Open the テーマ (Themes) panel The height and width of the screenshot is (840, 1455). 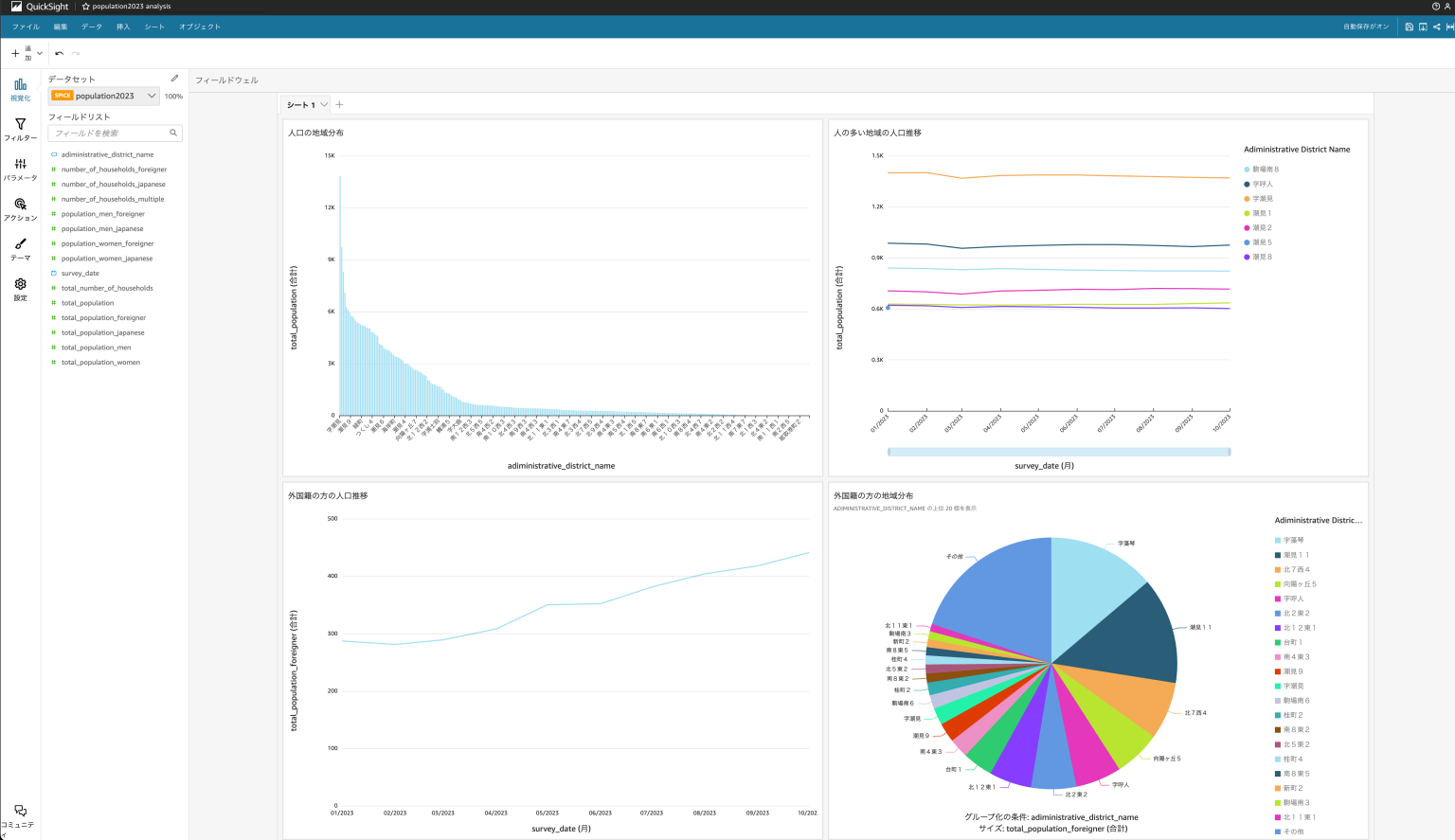(x=19, y=249)
